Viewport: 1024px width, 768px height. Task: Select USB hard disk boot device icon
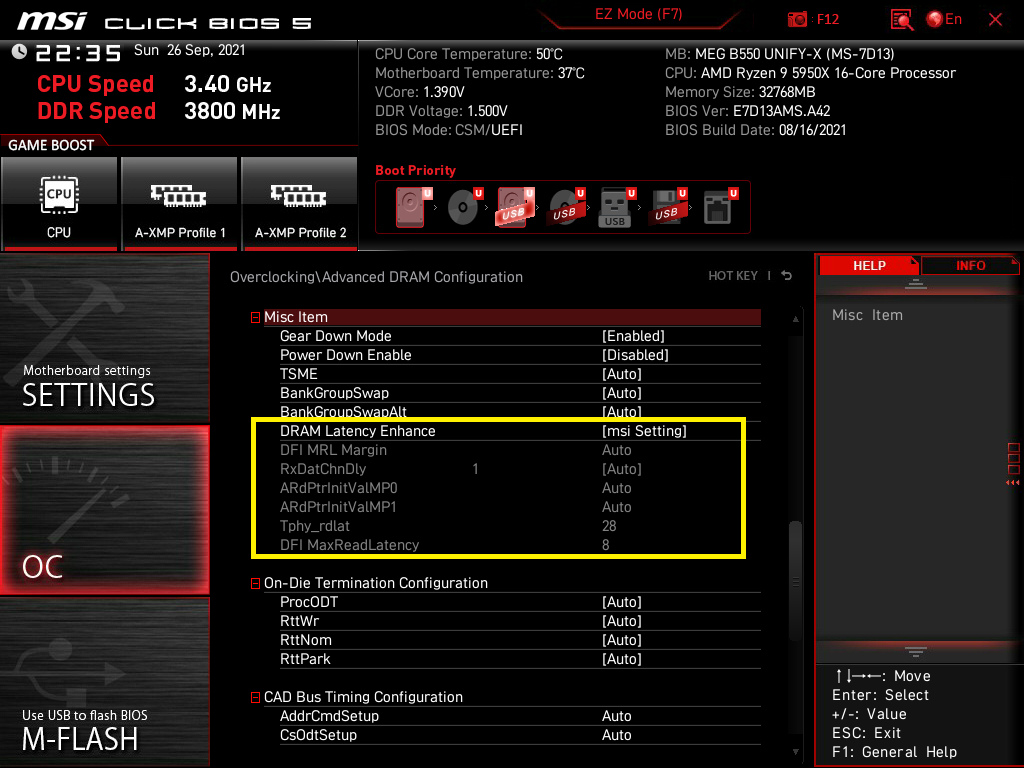click(515, 207)
